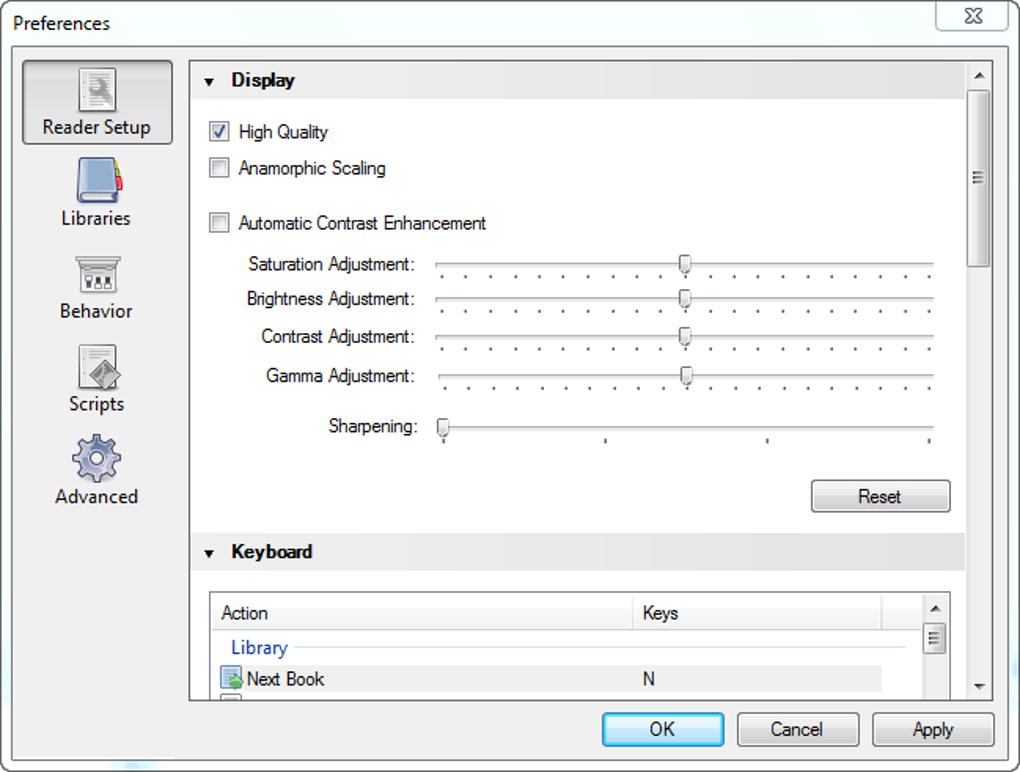Cancel the Preferences dialog

(798, 729)
